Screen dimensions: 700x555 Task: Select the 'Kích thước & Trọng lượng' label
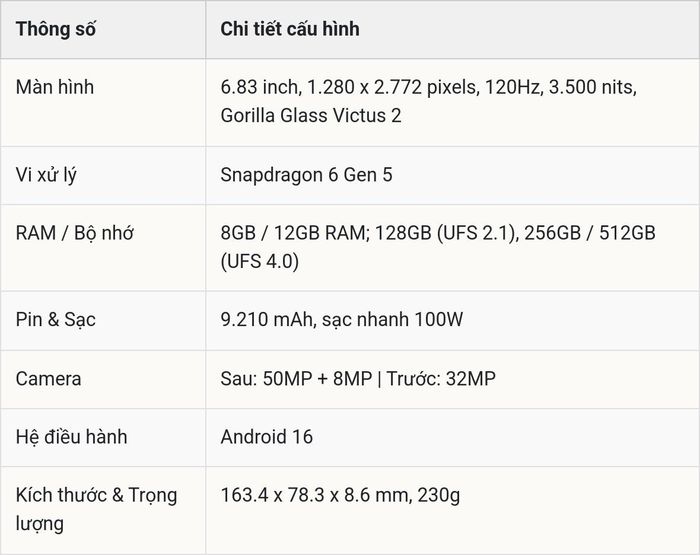point(96,509)
